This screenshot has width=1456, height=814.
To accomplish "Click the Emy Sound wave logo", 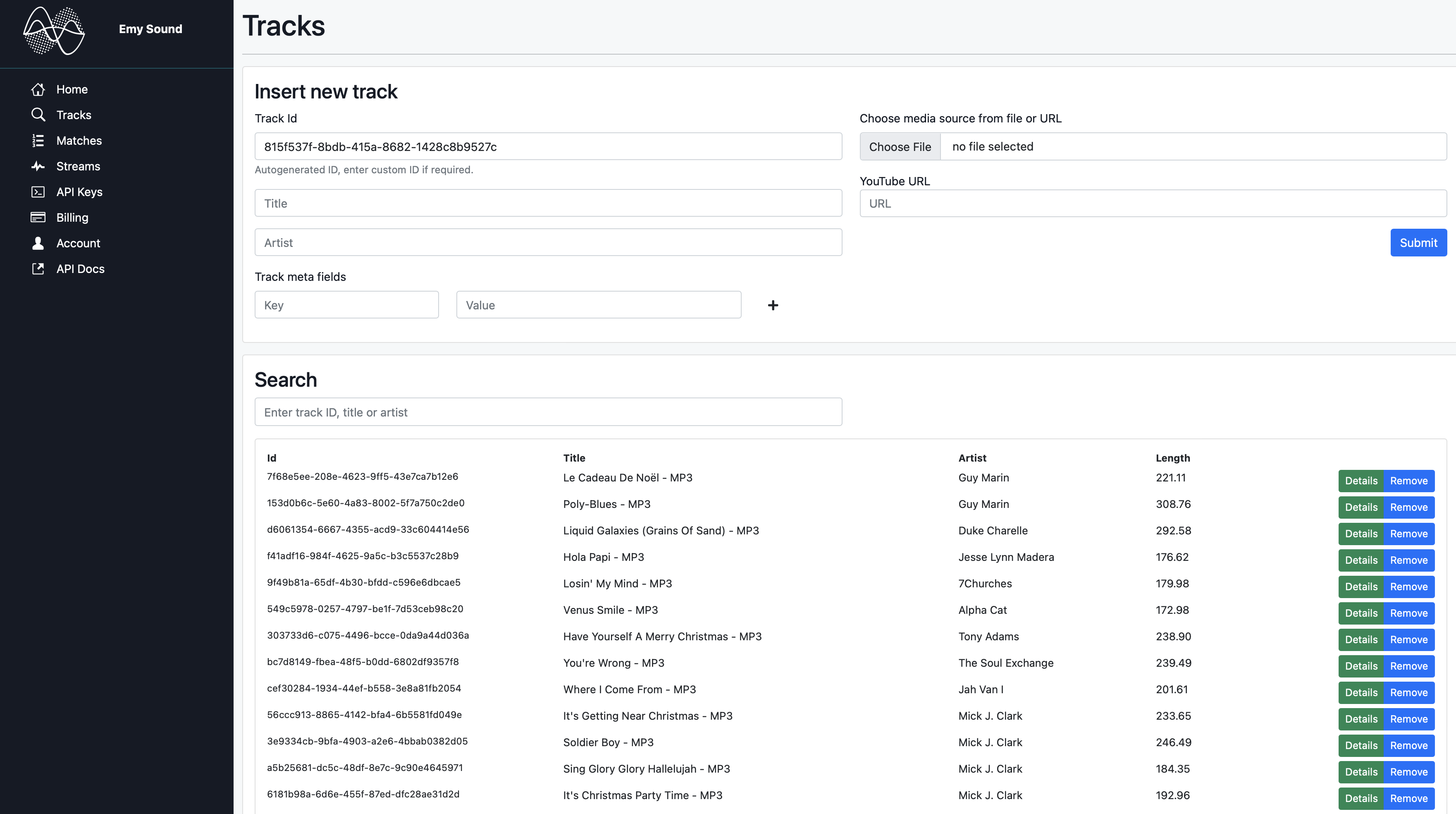I will point(54,31).
